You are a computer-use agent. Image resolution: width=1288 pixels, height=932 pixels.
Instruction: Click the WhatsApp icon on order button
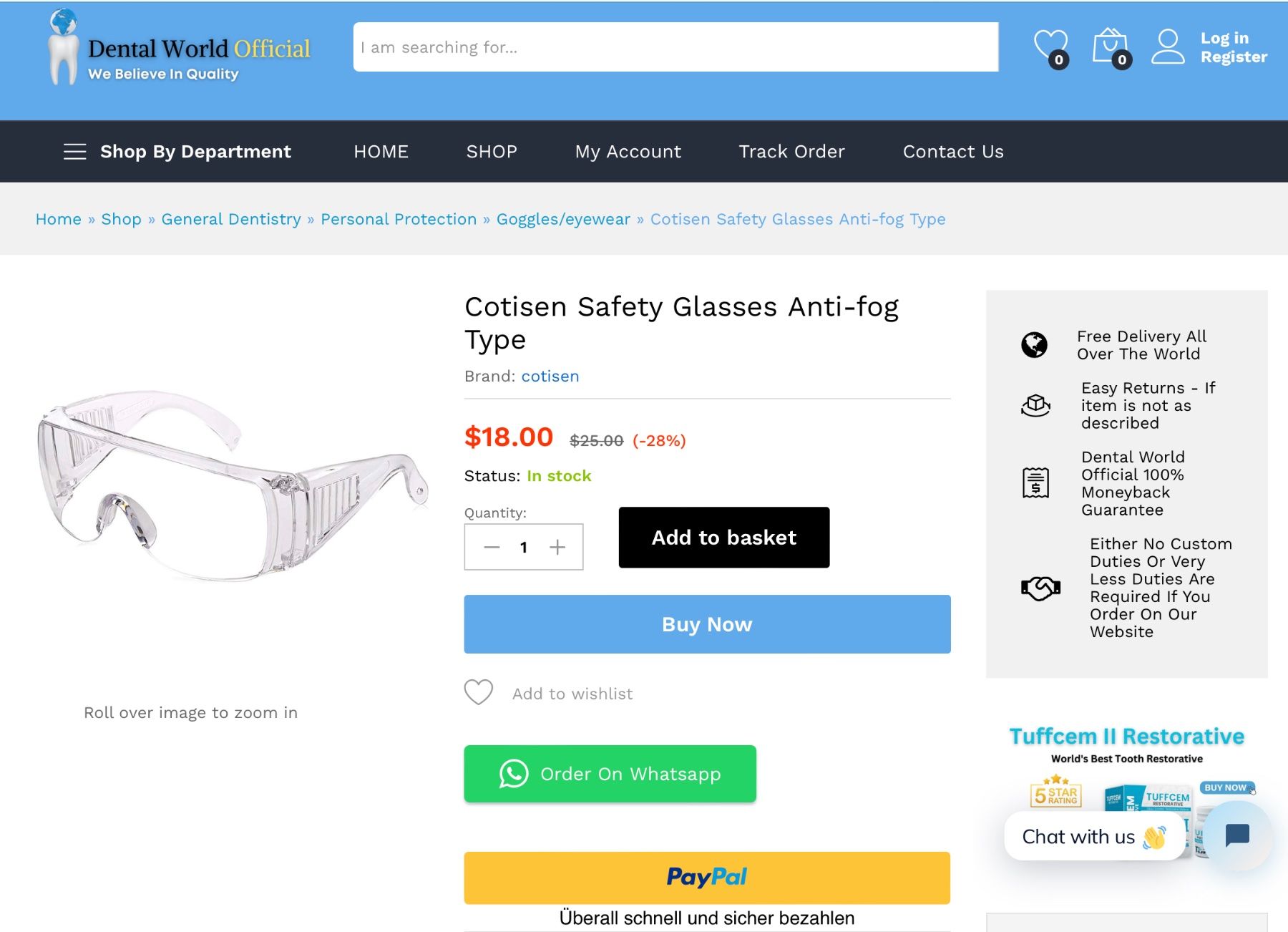tap(514, 774)
